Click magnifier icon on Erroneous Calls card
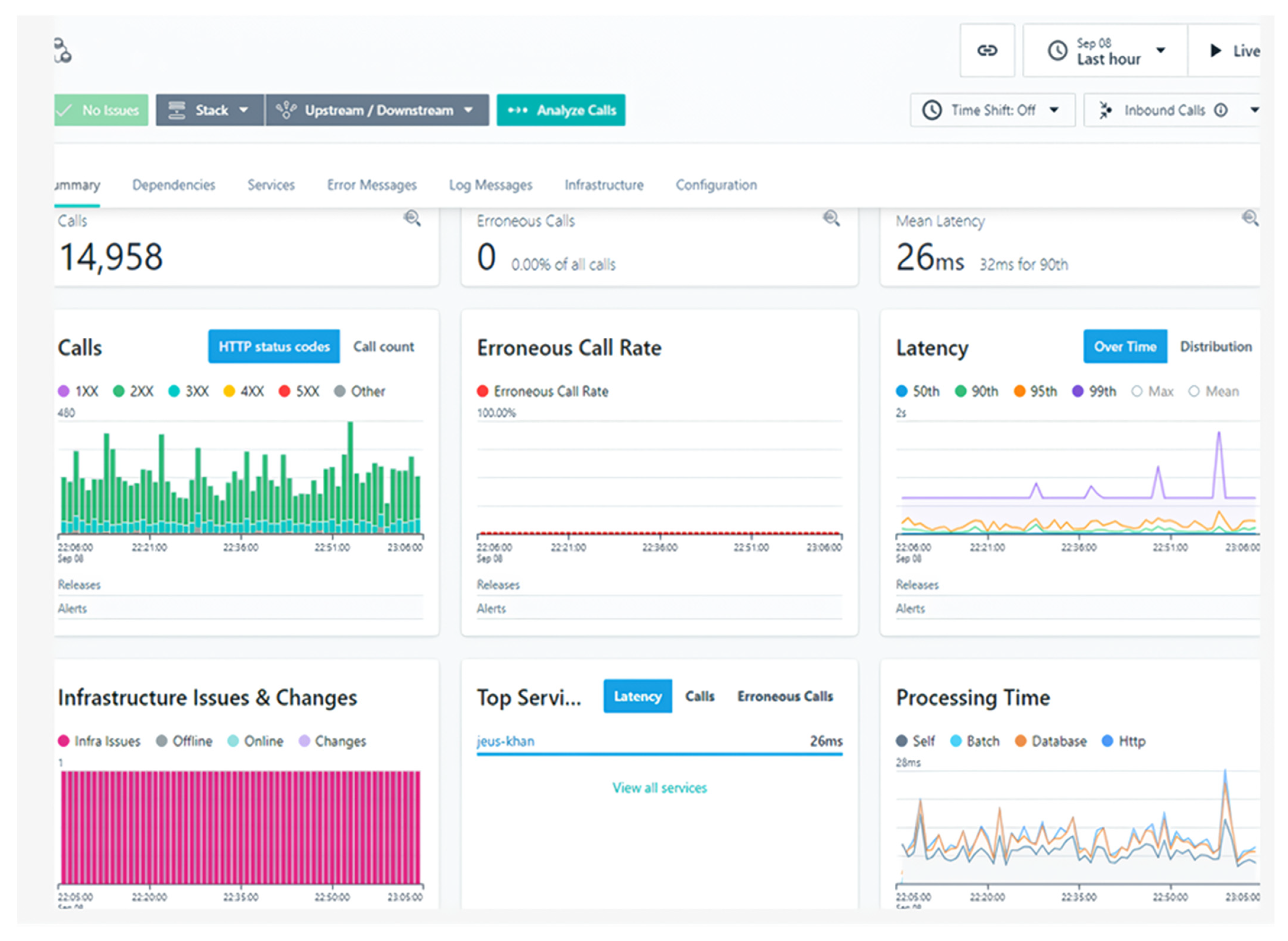Screen dimensions: 1288x941 click(831, 218)
